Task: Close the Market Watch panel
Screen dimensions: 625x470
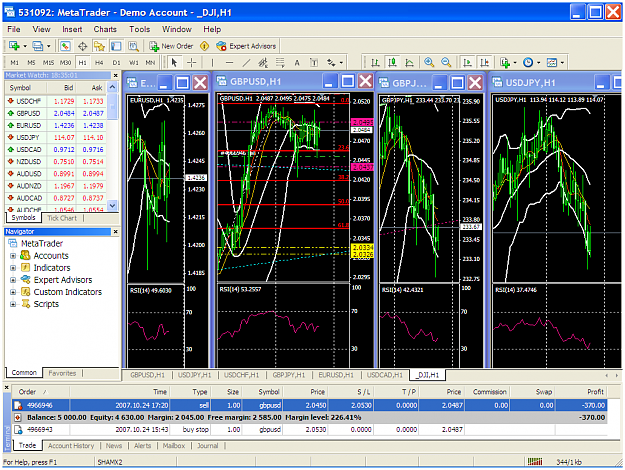Action: pyautogui.click(x=116, y=75)
